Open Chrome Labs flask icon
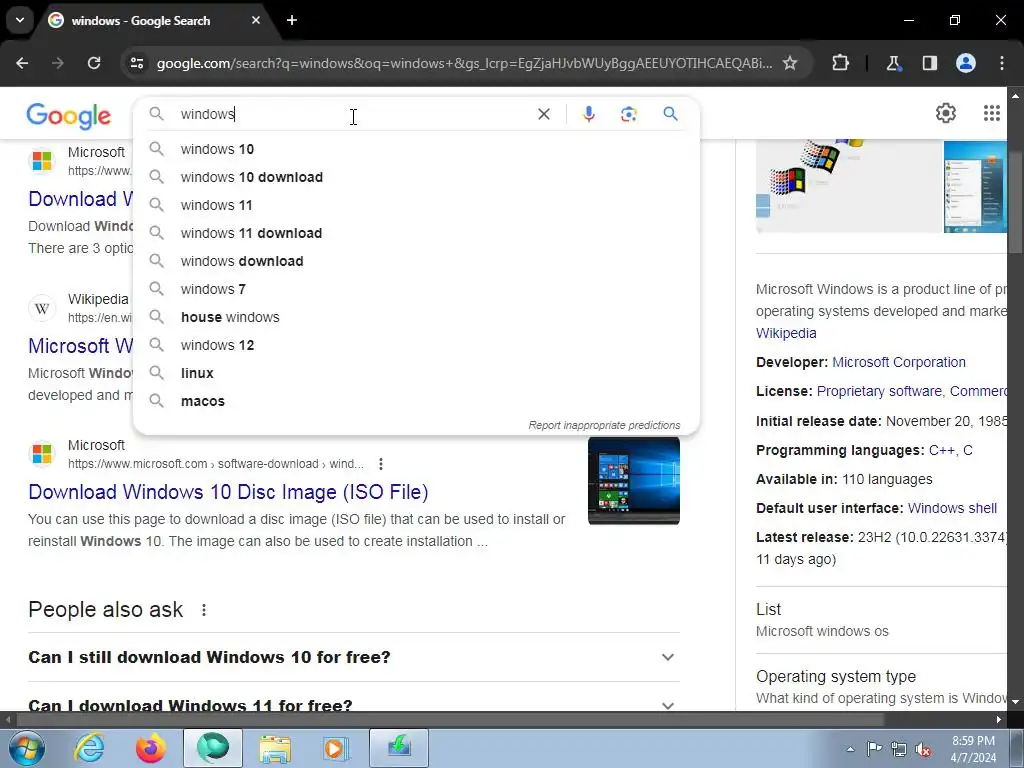Viewport: 1024px width, 768px height. point(893,63)
